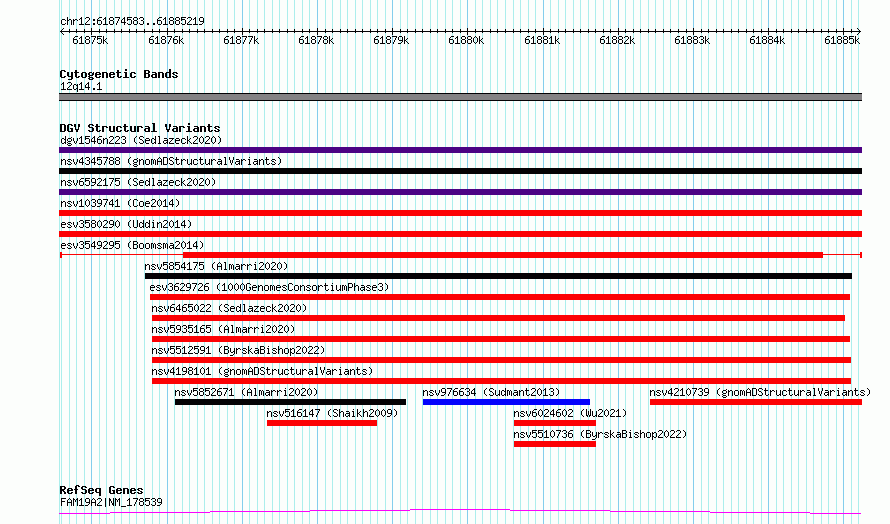Image resolution: width=890 pixels, height=524 pixels.
Task: Select the blue nsv976634 variant bar
Action: pyautogui.click(x=506, y=402)
